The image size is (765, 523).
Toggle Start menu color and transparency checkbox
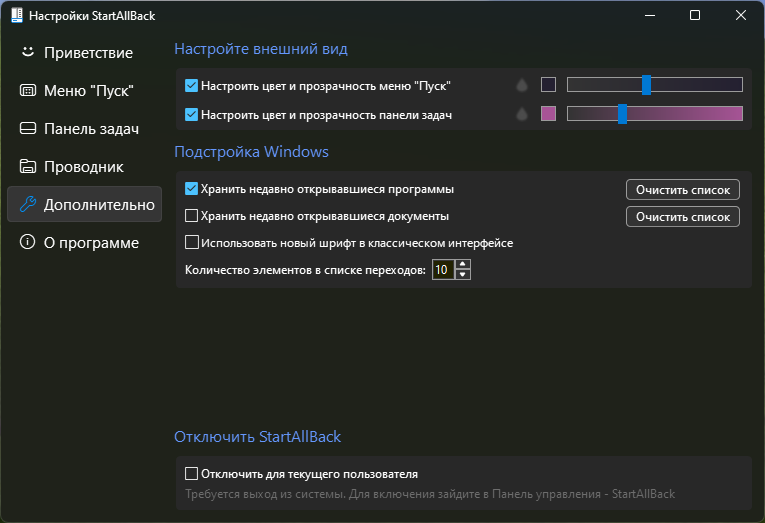tap(192, 86)
